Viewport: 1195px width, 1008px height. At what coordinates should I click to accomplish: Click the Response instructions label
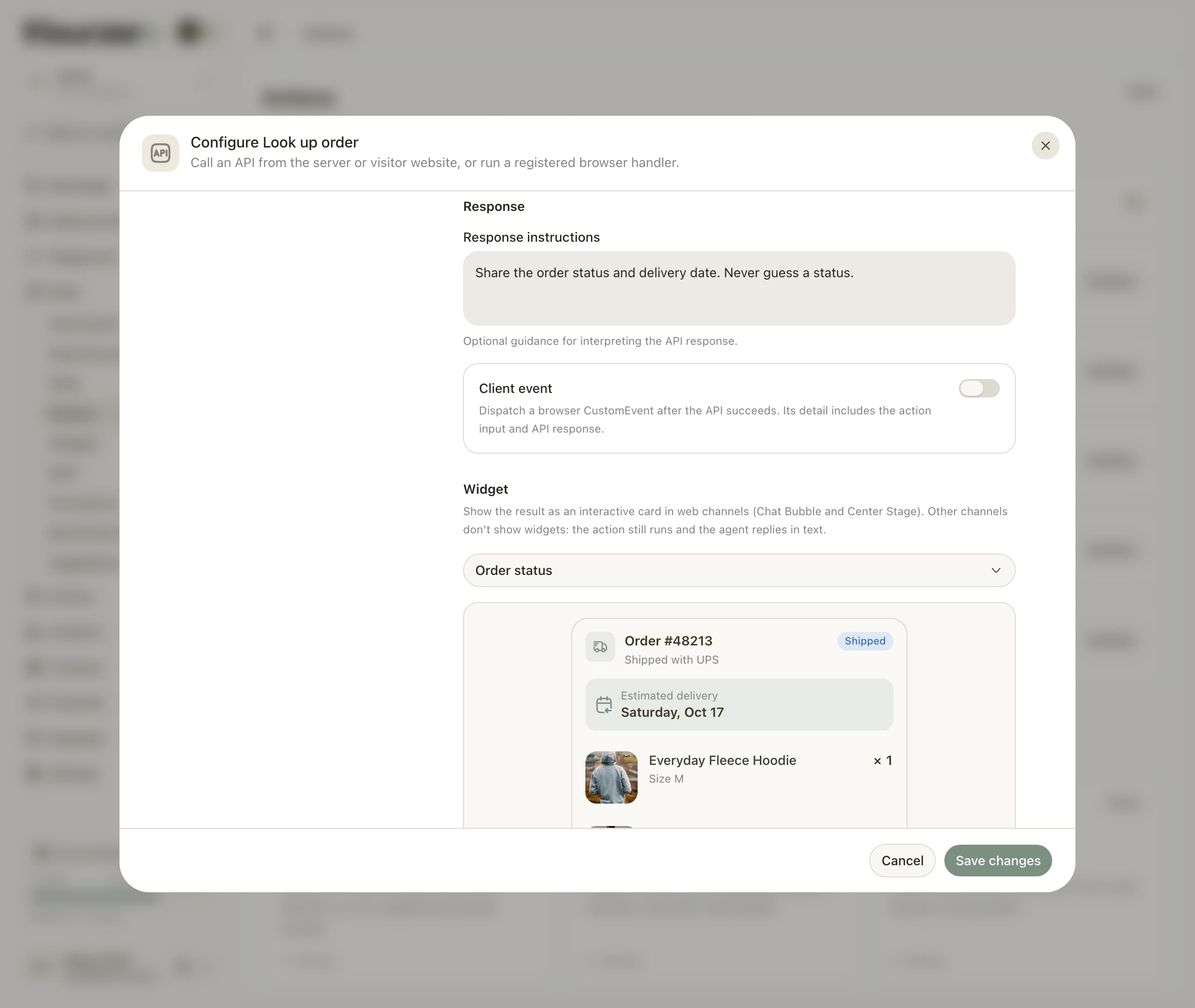click(x=531, y=237)
